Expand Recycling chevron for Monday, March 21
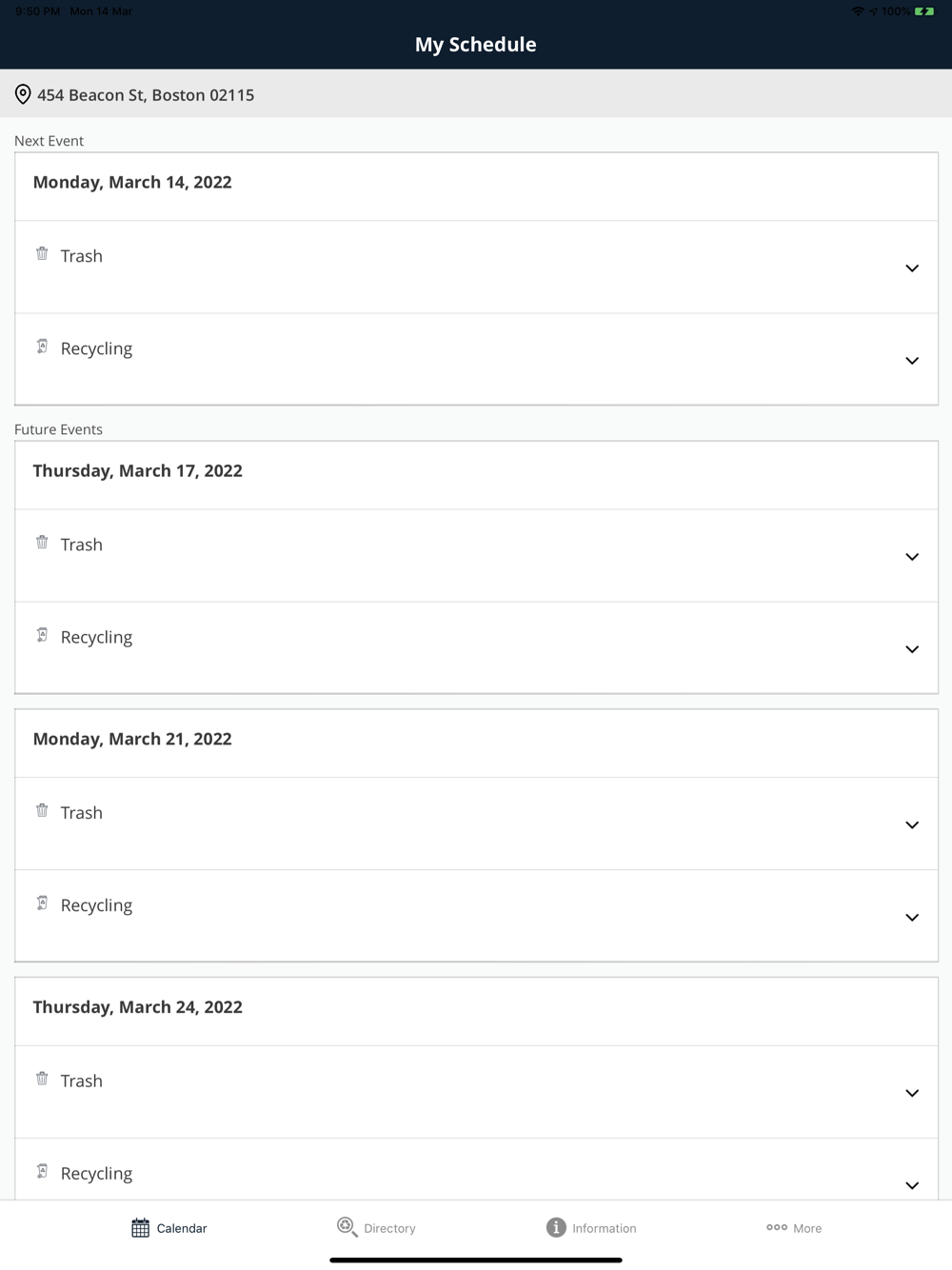This screenshot has width=952, height=1270. point(911,918)
